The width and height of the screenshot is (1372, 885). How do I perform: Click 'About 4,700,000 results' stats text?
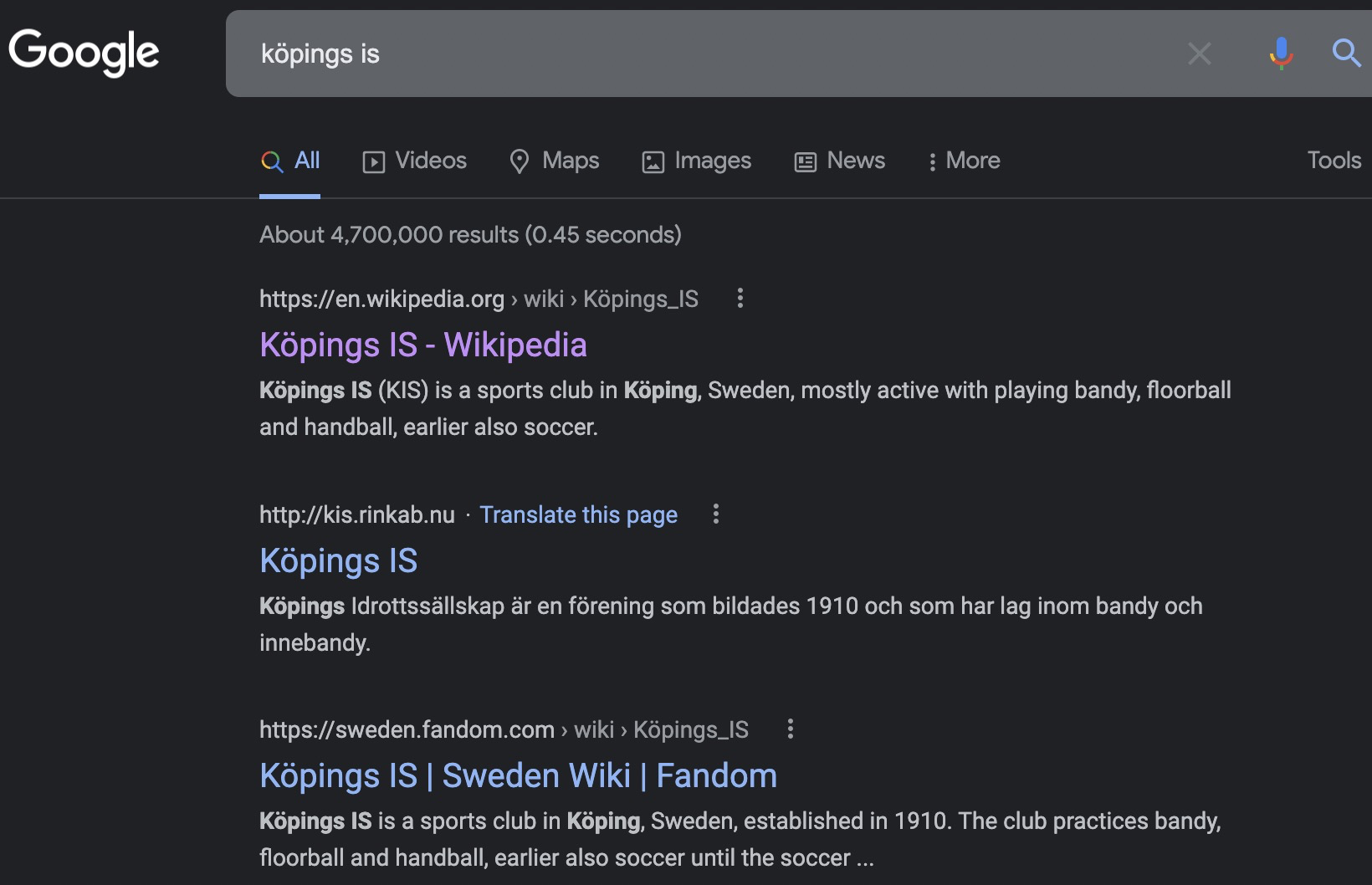click(470, 234)
